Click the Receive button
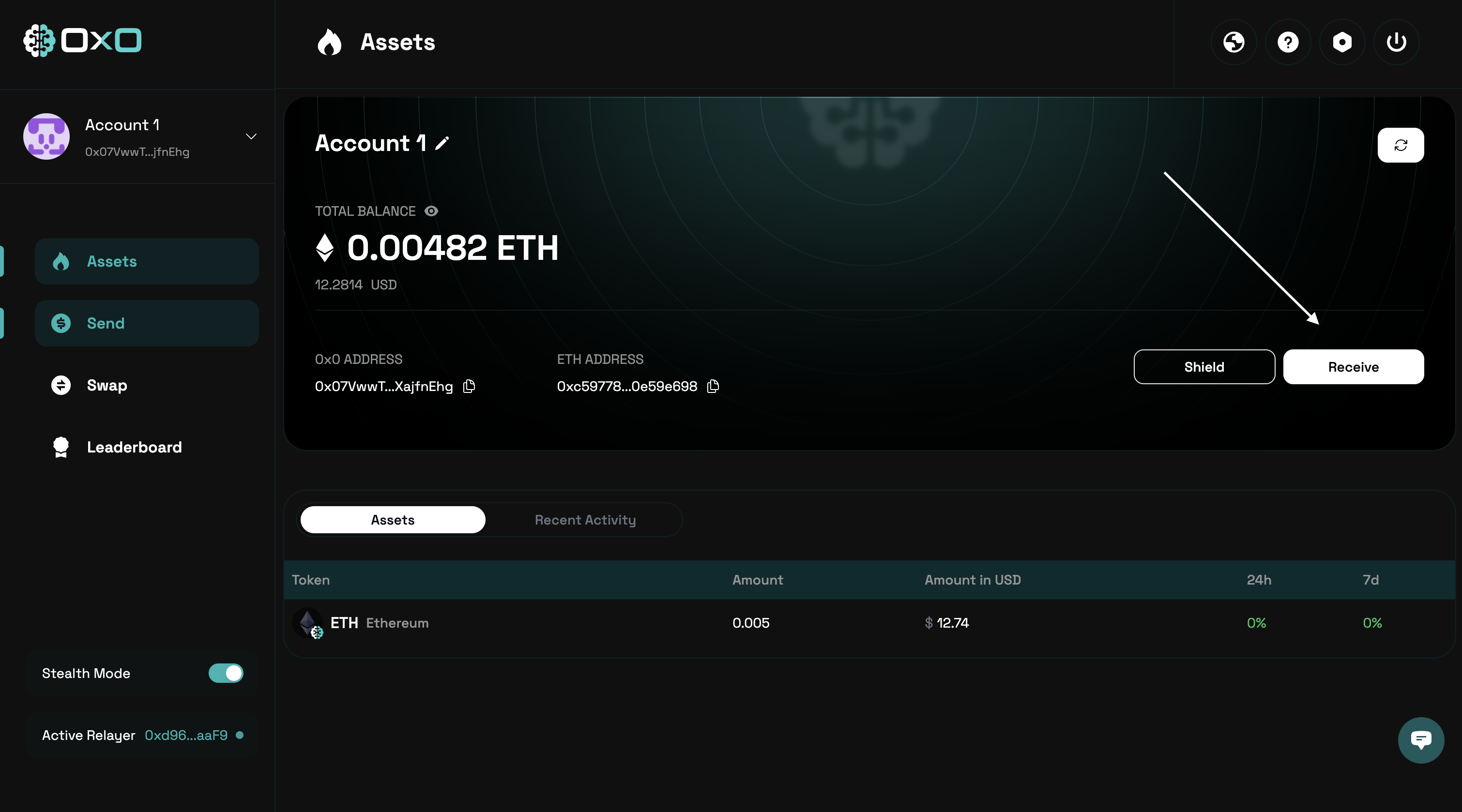Viewport: 1462px width, 812px height. coord(1353,367)
